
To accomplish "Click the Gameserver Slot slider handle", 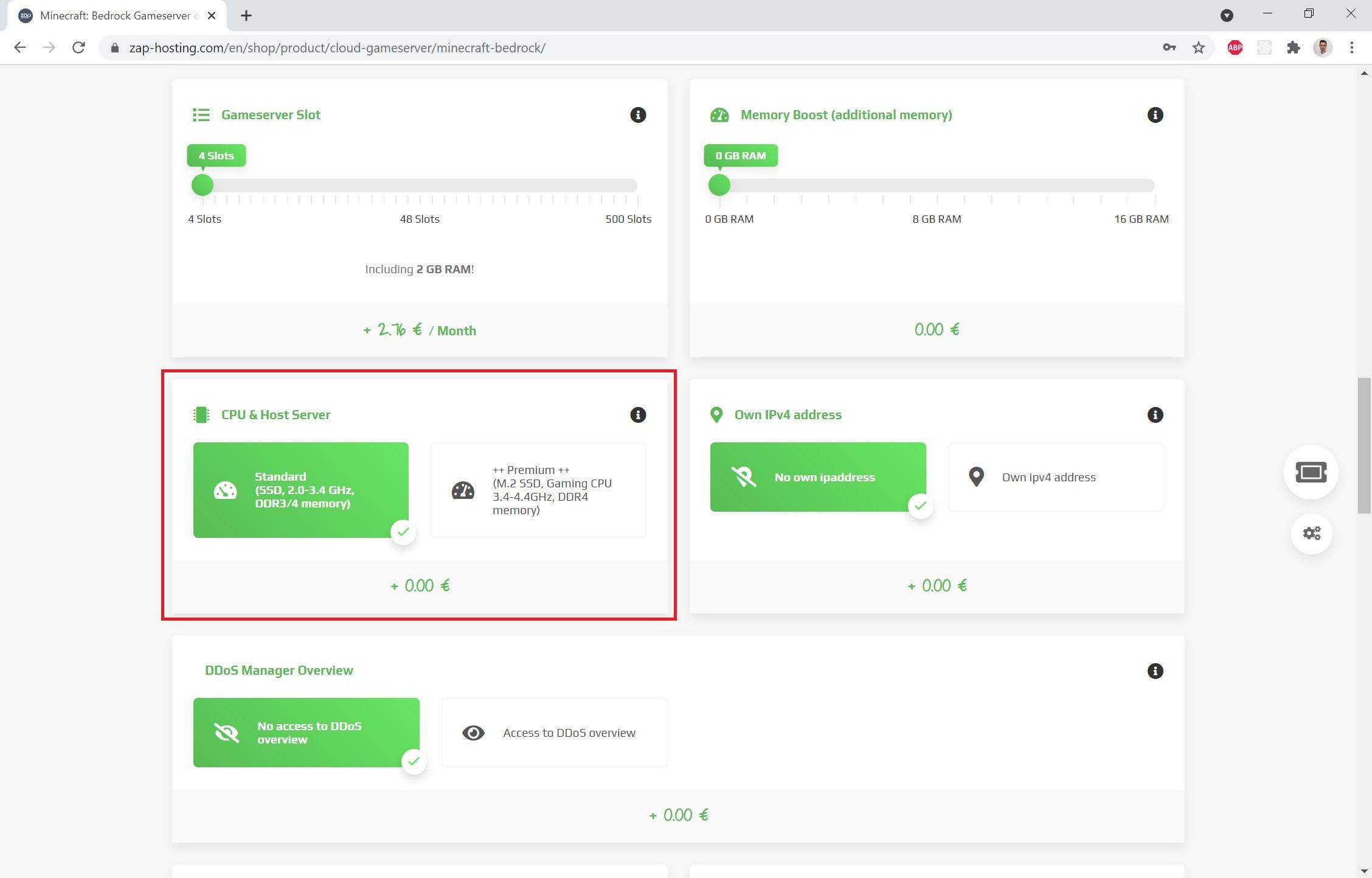I will [x=203, y=185].
